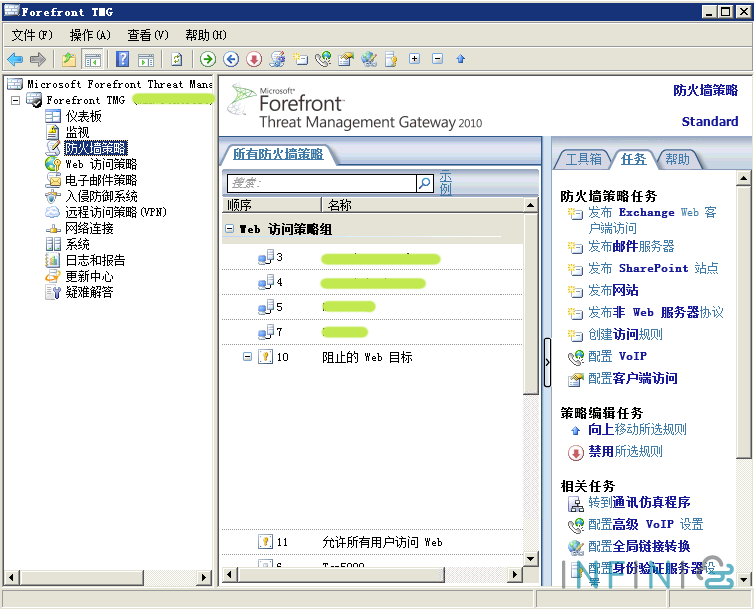
Task: Click the toolbar refresh icon
Action: [177, 59]
